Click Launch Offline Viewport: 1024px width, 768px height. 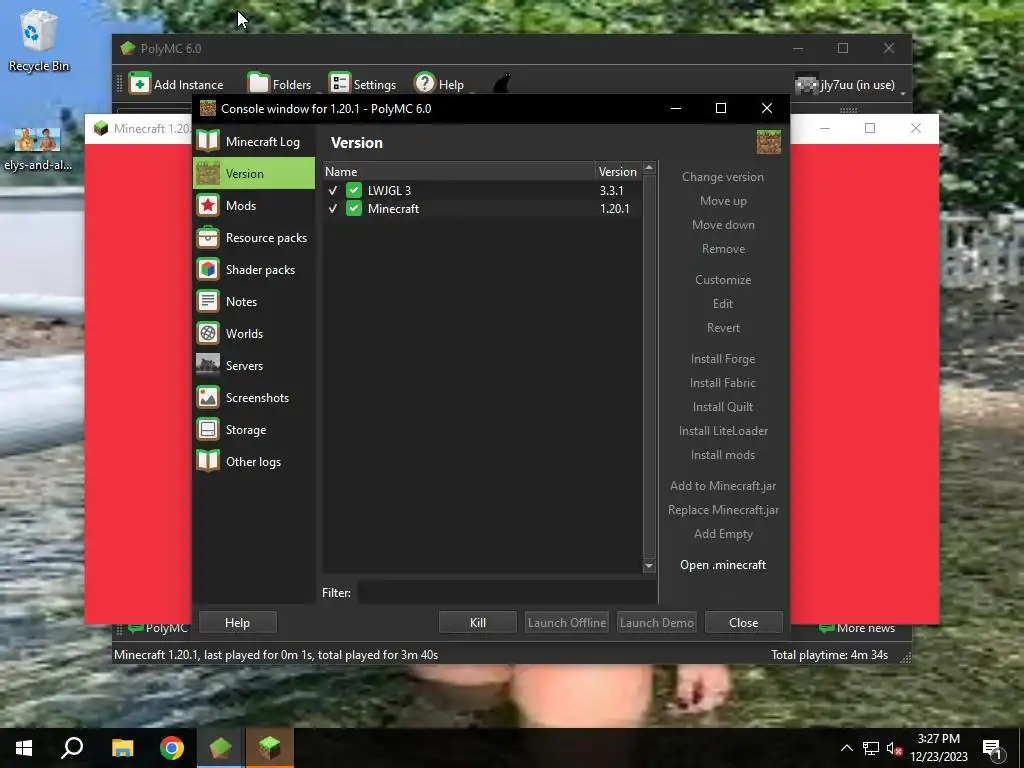coord(567,622)
